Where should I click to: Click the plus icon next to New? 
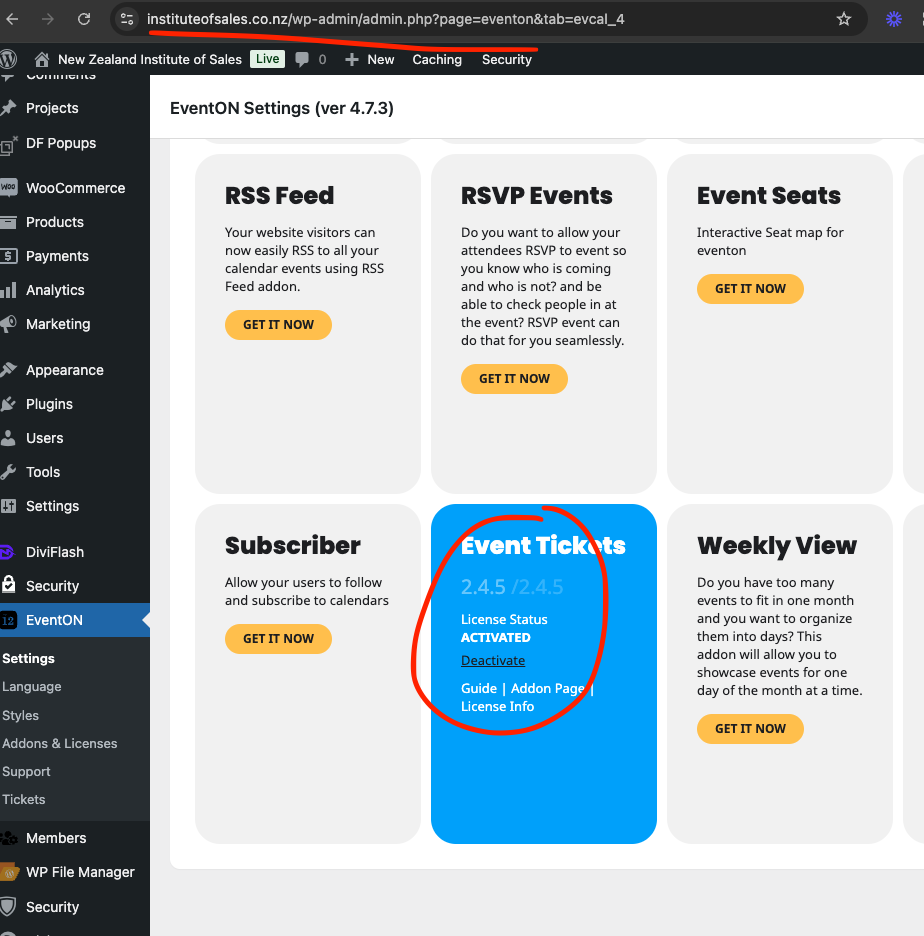tap(352, 59)
